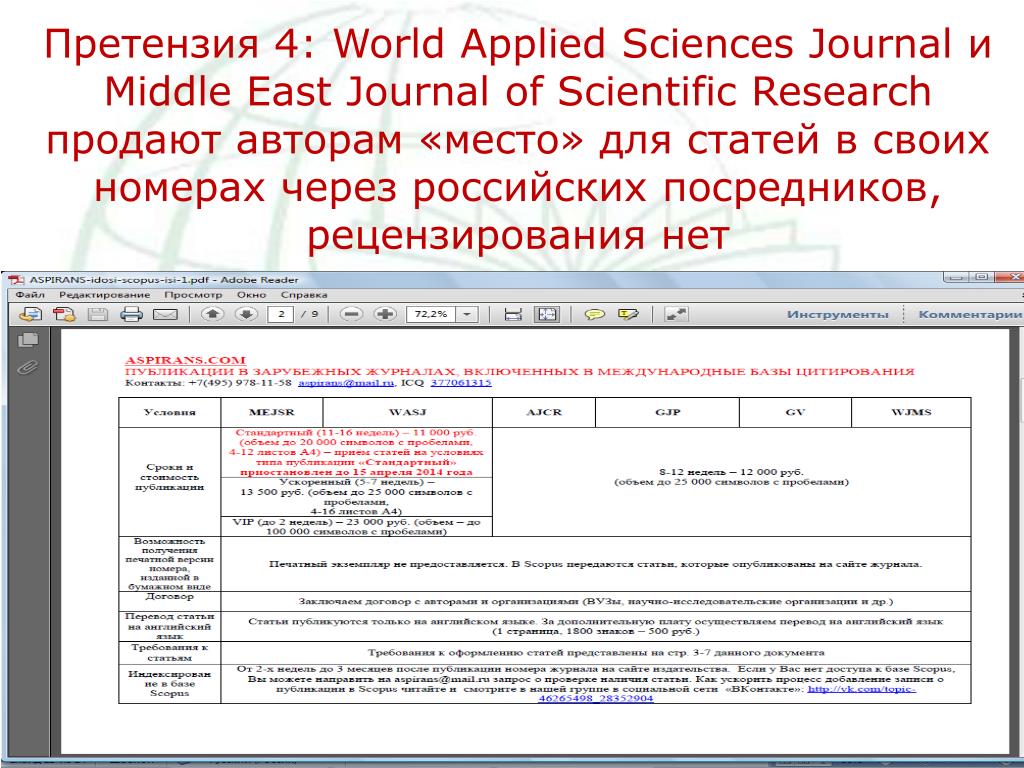Click the Условия header cell
The image size is (1024, 768).
[170, 412]
